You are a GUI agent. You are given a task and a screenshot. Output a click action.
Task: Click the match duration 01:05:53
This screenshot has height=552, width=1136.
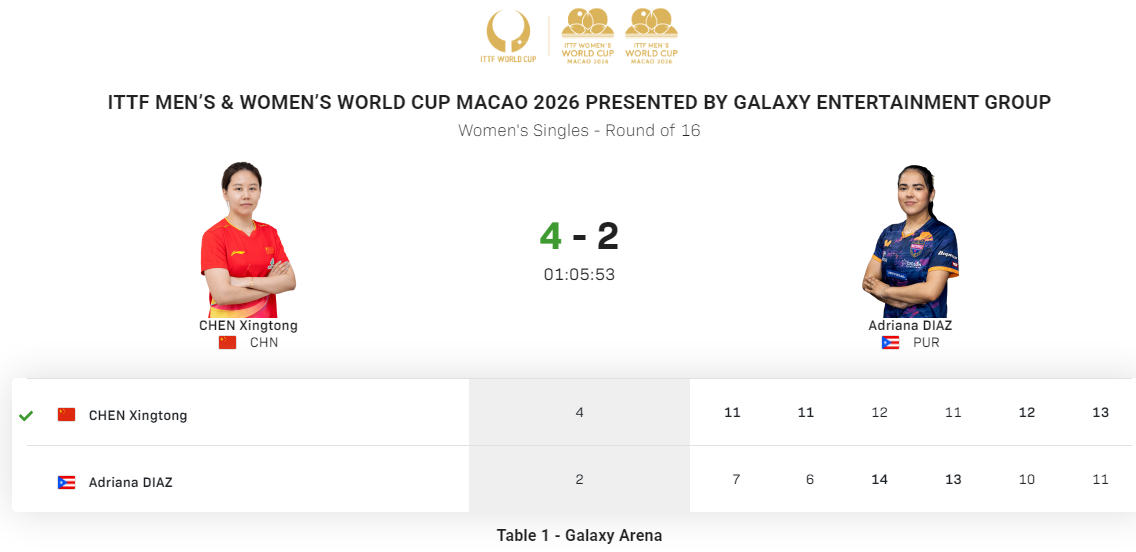click(580, 275)
